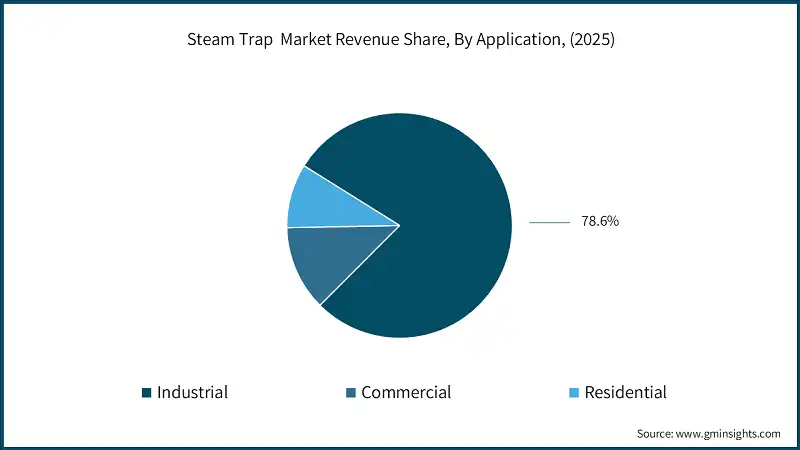This screenshot has width=800, height=450.
Task: Click the Residential legend color square
Action: coord(574,393)
